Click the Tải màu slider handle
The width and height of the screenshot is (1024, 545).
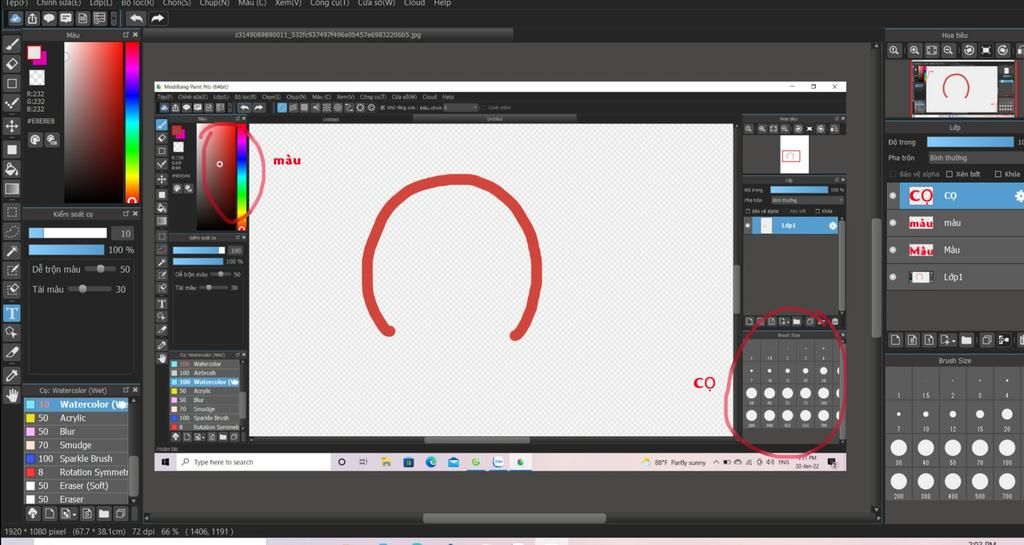[82, 289]
